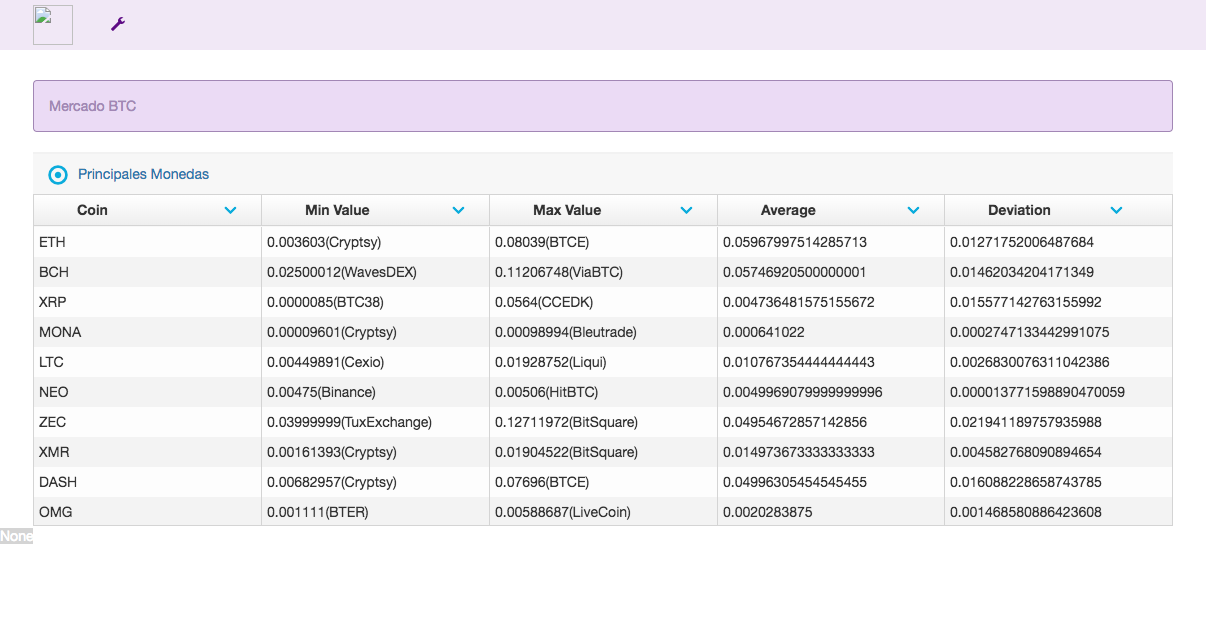Select the OMG coin cell
Viewport: 1206px width, 635px height.
point(147,512)
